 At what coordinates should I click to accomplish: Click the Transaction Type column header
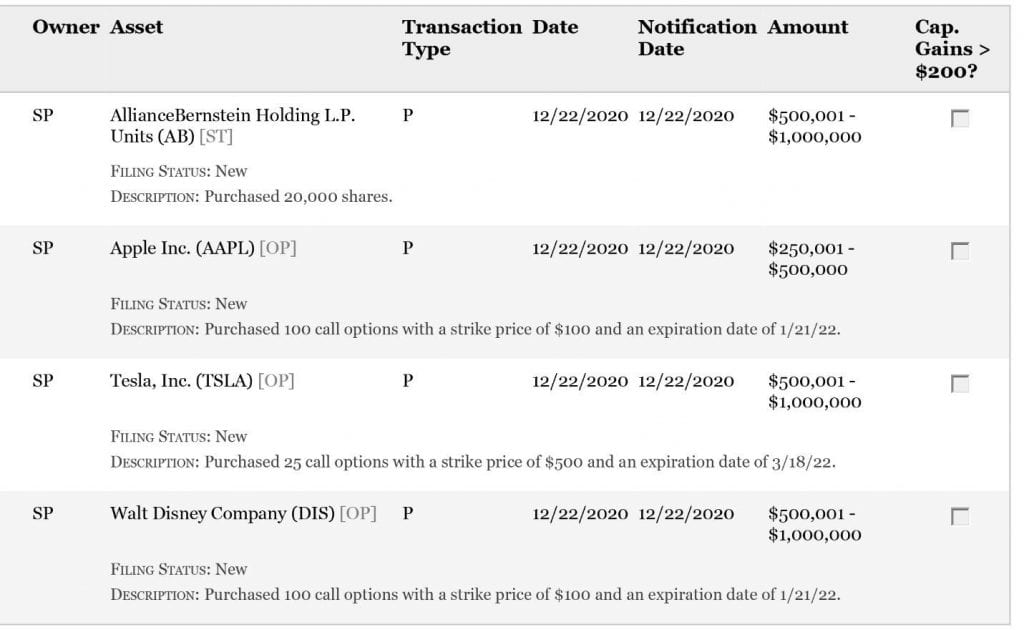coord(461,38)
